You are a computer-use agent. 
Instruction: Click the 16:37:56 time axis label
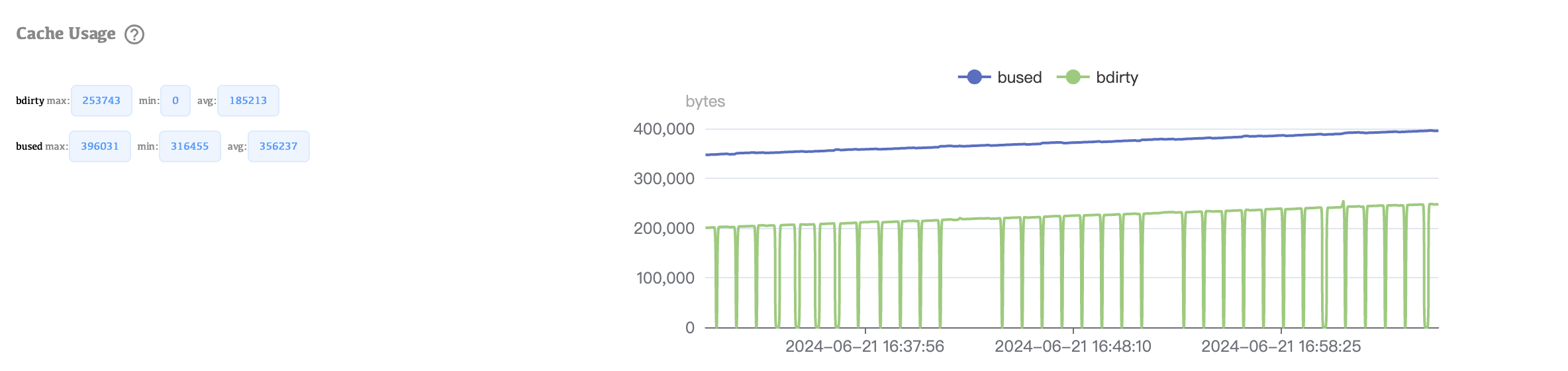[x=864, y=346]
